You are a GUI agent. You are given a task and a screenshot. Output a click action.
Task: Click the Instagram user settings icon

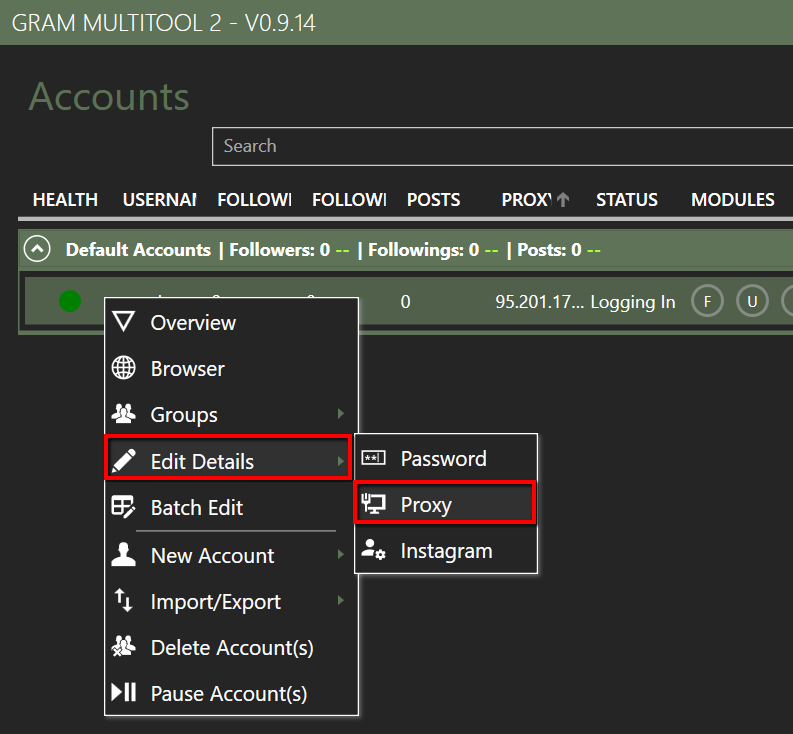[373, 550]
